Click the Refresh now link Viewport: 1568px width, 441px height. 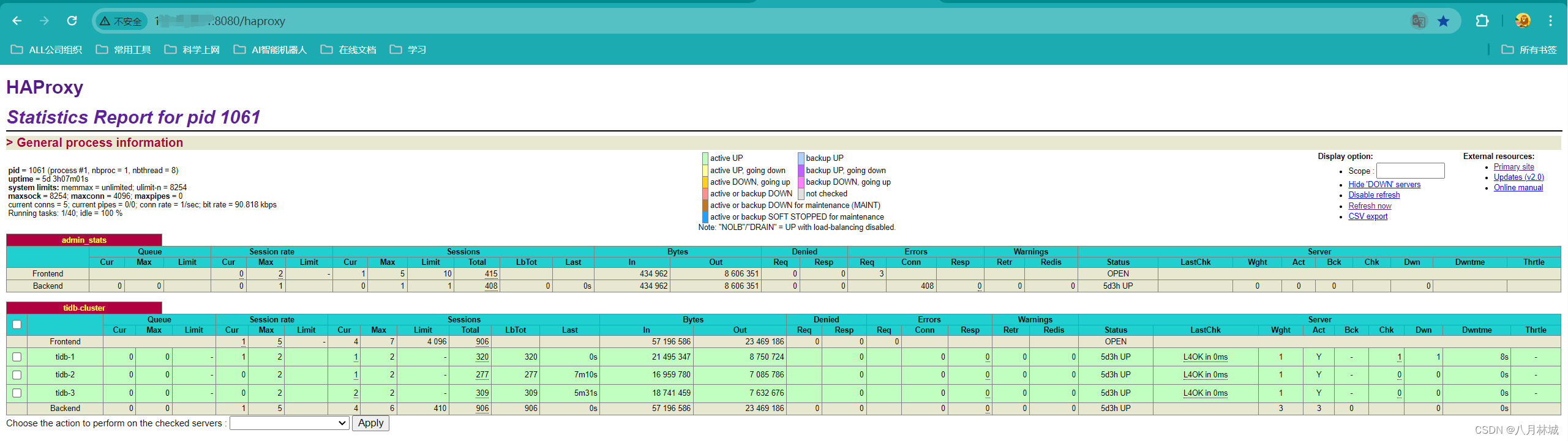point(1370,206)
